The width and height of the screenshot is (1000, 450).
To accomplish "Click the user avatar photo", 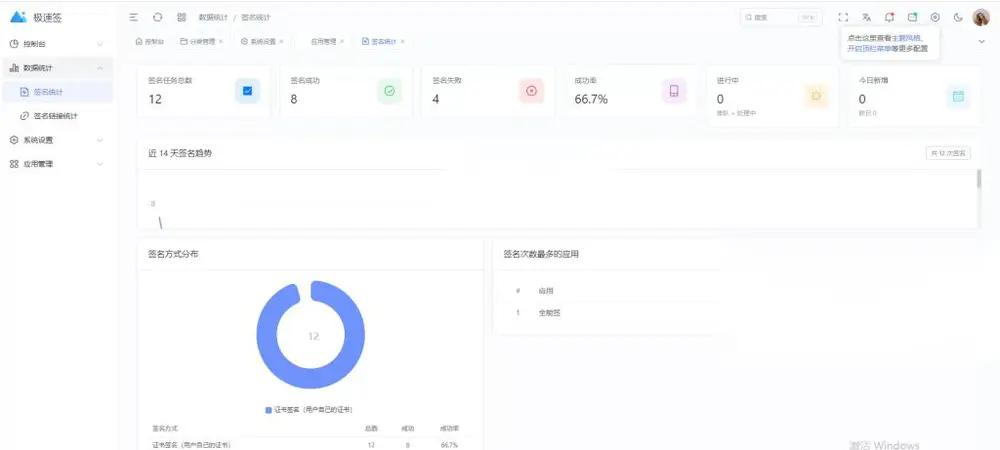I will (x=981, y=17).
